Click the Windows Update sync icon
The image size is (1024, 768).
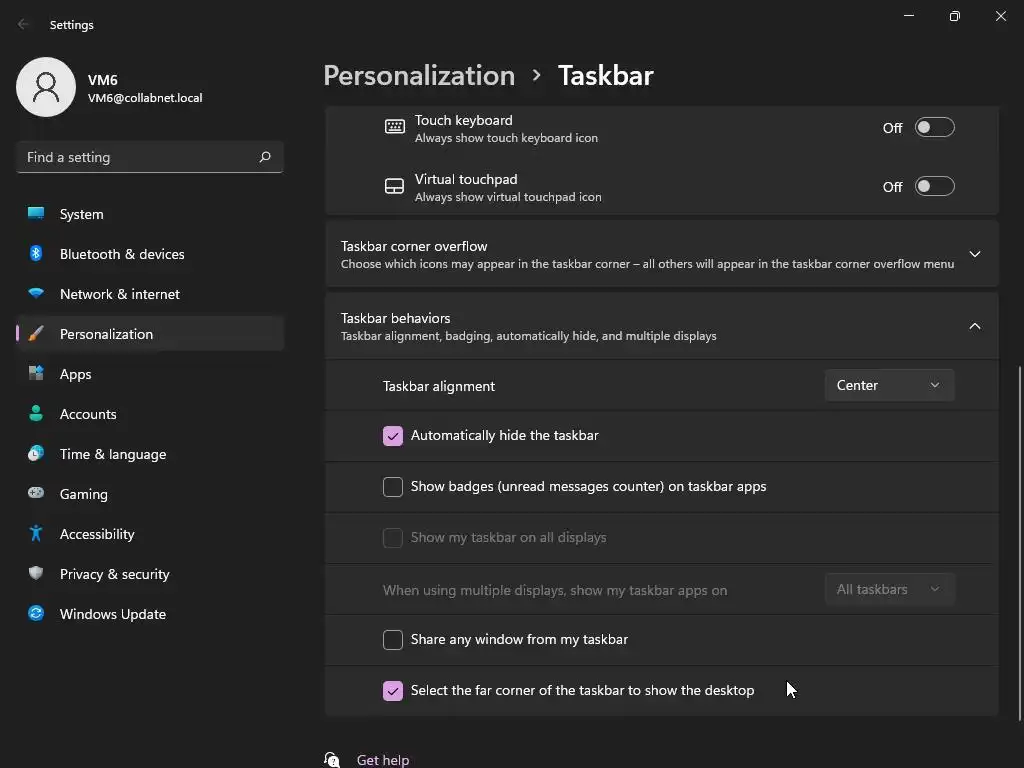click(36, 614)
